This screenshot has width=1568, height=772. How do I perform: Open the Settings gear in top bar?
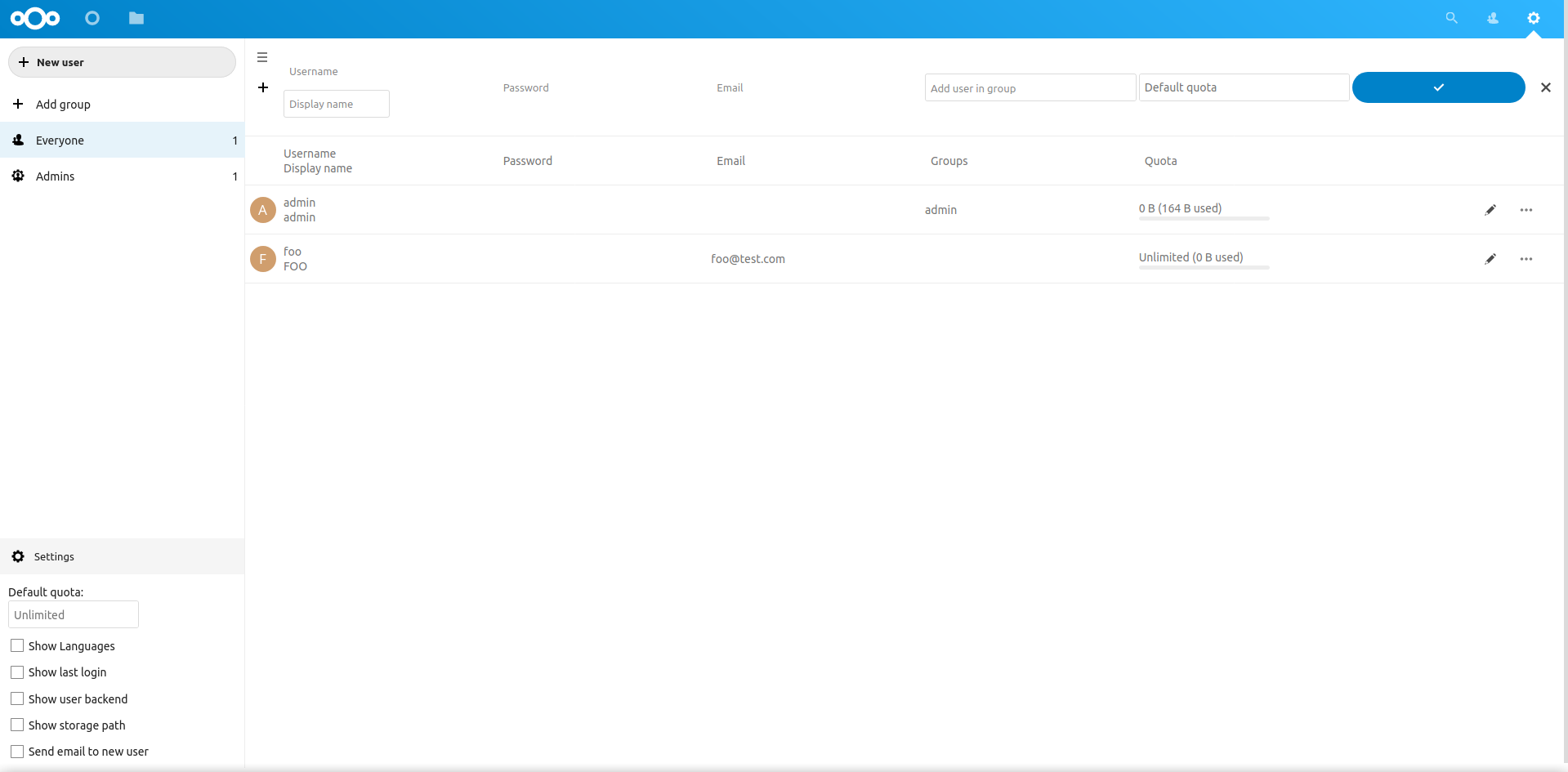pyautogui.click(x=1534, y=18)
